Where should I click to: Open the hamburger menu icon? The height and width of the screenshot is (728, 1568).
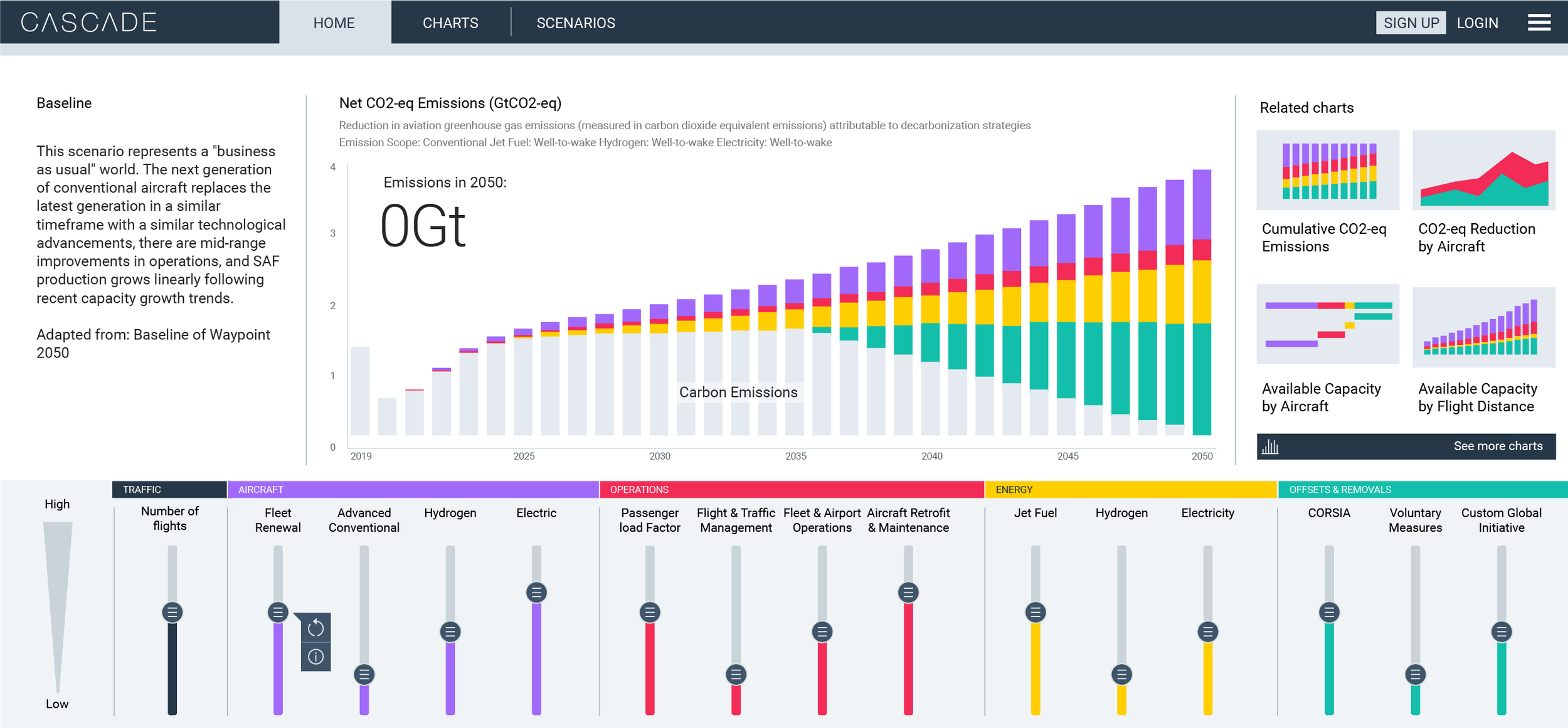(x=1539, y=23)
